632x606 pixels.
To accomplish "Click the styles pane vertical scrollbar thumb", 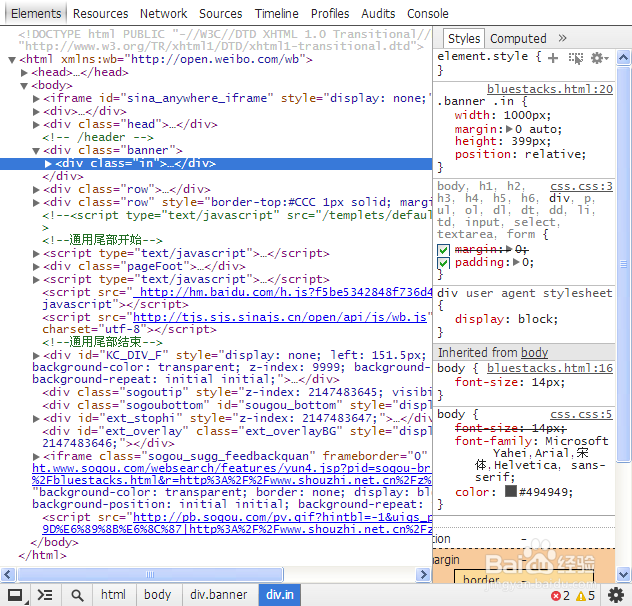I will pyautogui.click(x=624, y=264).
